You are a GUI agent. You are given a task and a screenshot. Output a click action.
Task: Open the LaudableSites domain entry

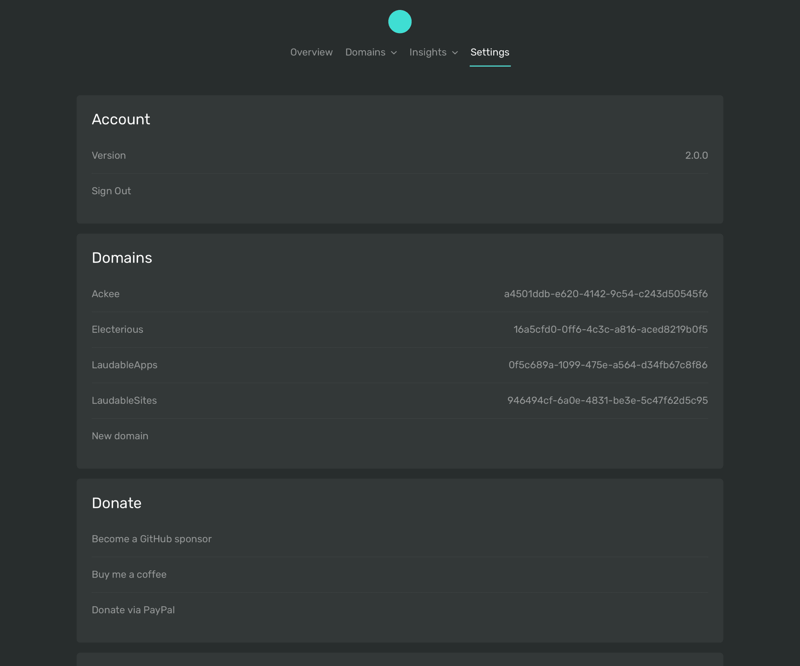399,401
